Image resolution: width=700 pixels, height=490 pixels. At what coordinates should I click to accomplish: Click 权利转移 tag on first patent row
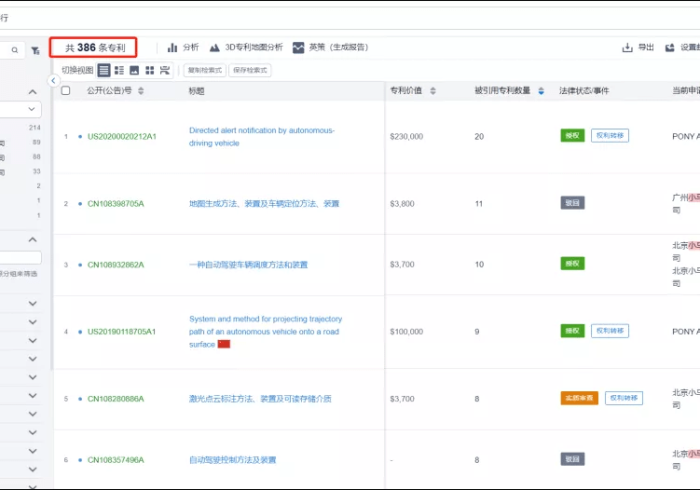(609, 136)
